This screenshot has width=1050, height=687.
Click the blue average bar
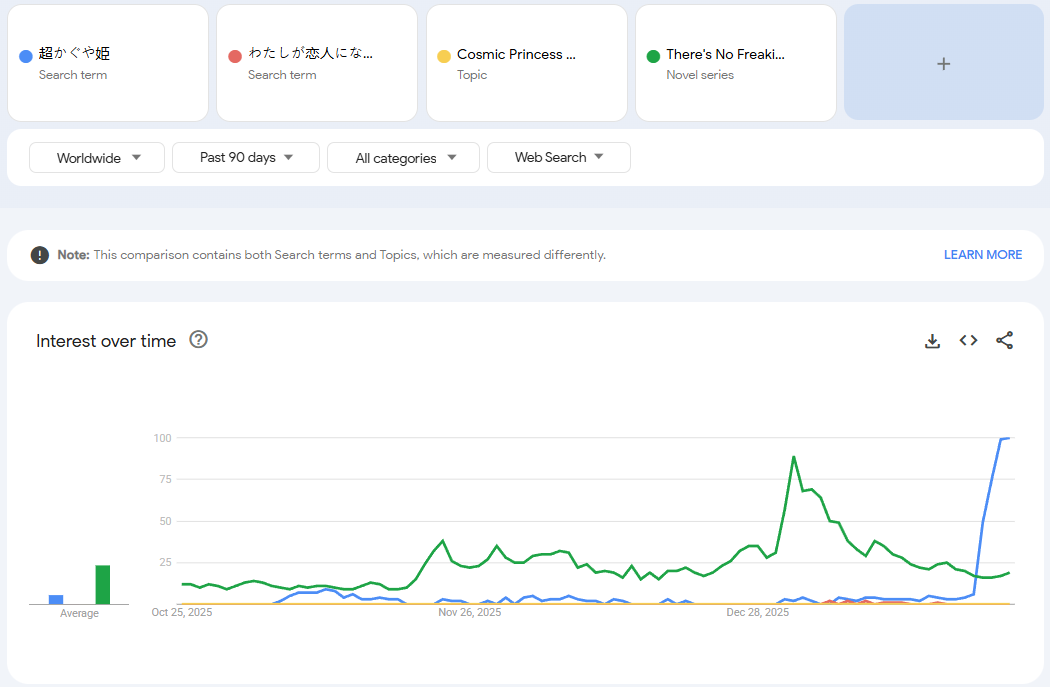click(56, 599)
